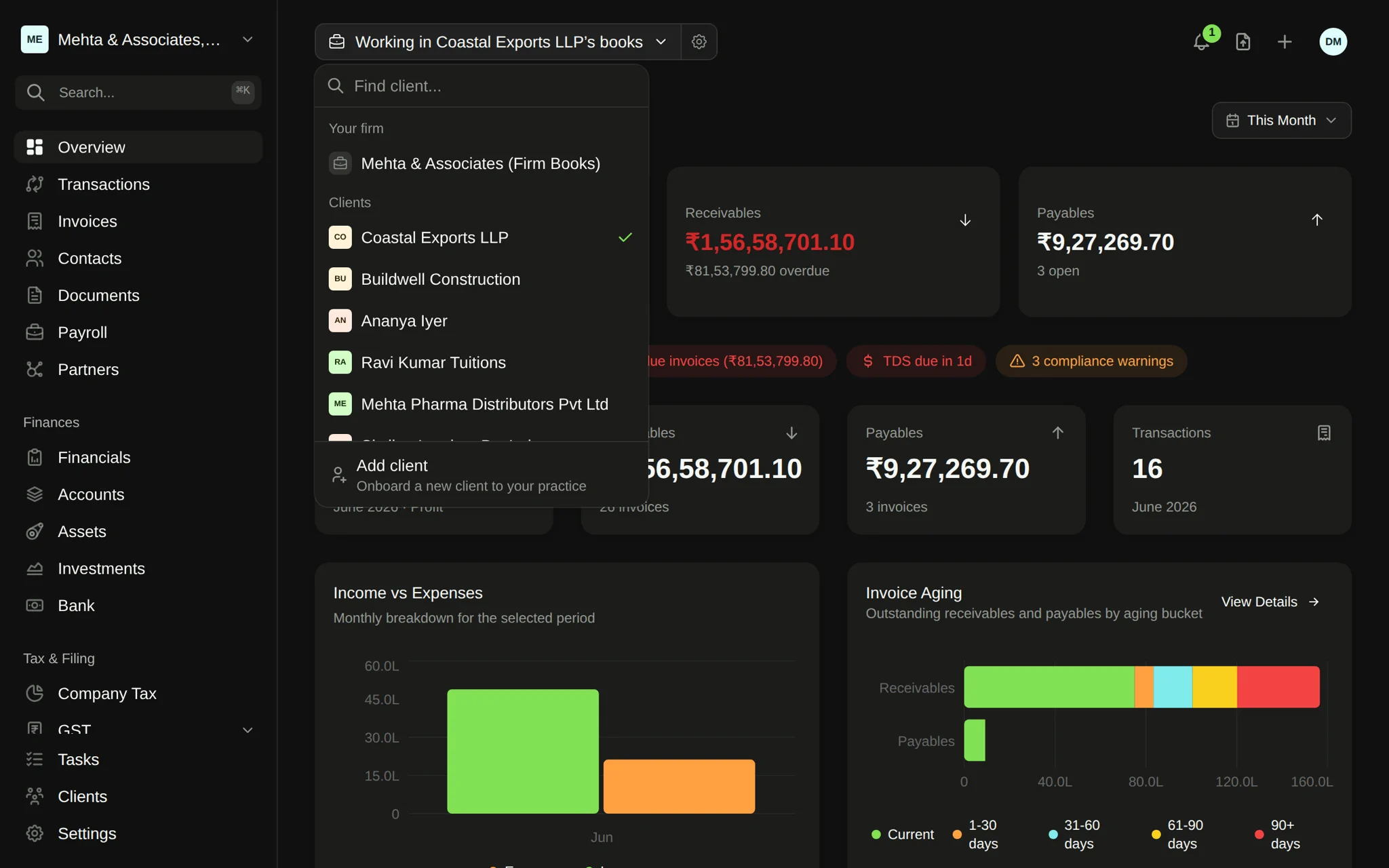1389x868 pixels.
Task: Open client books settings gear
Action: (699, 42)
